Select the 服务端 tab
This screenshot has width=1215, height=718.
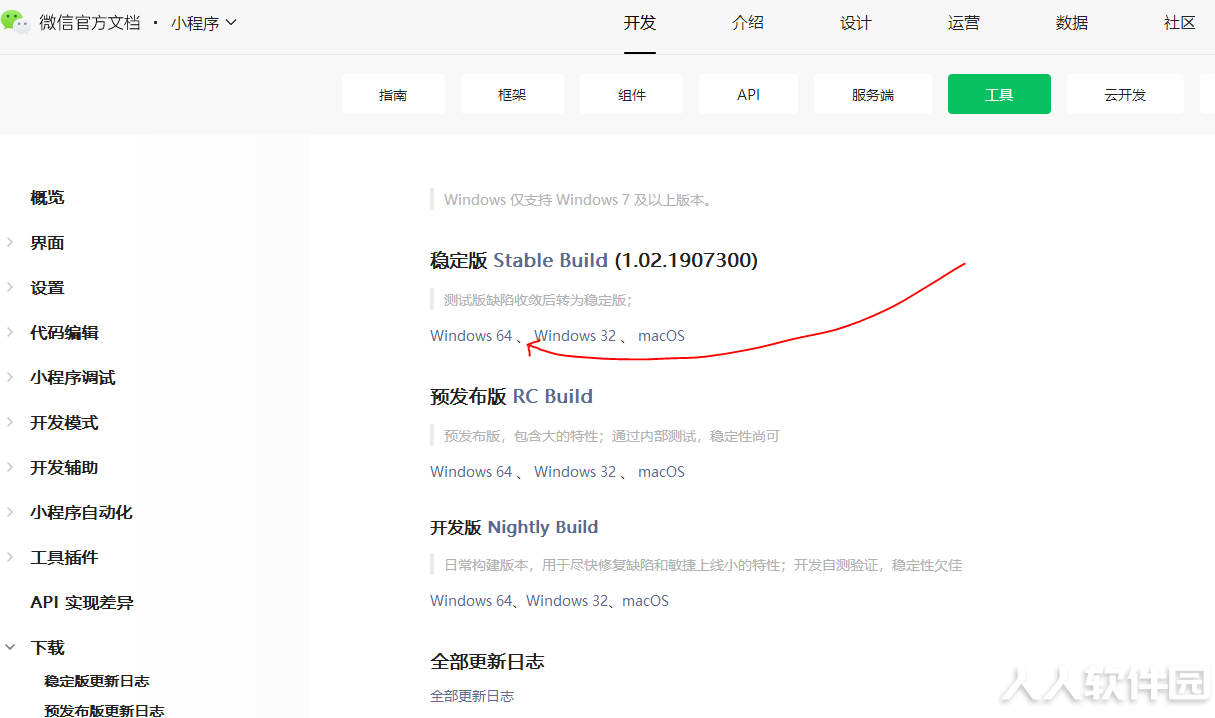coord(873,94)
